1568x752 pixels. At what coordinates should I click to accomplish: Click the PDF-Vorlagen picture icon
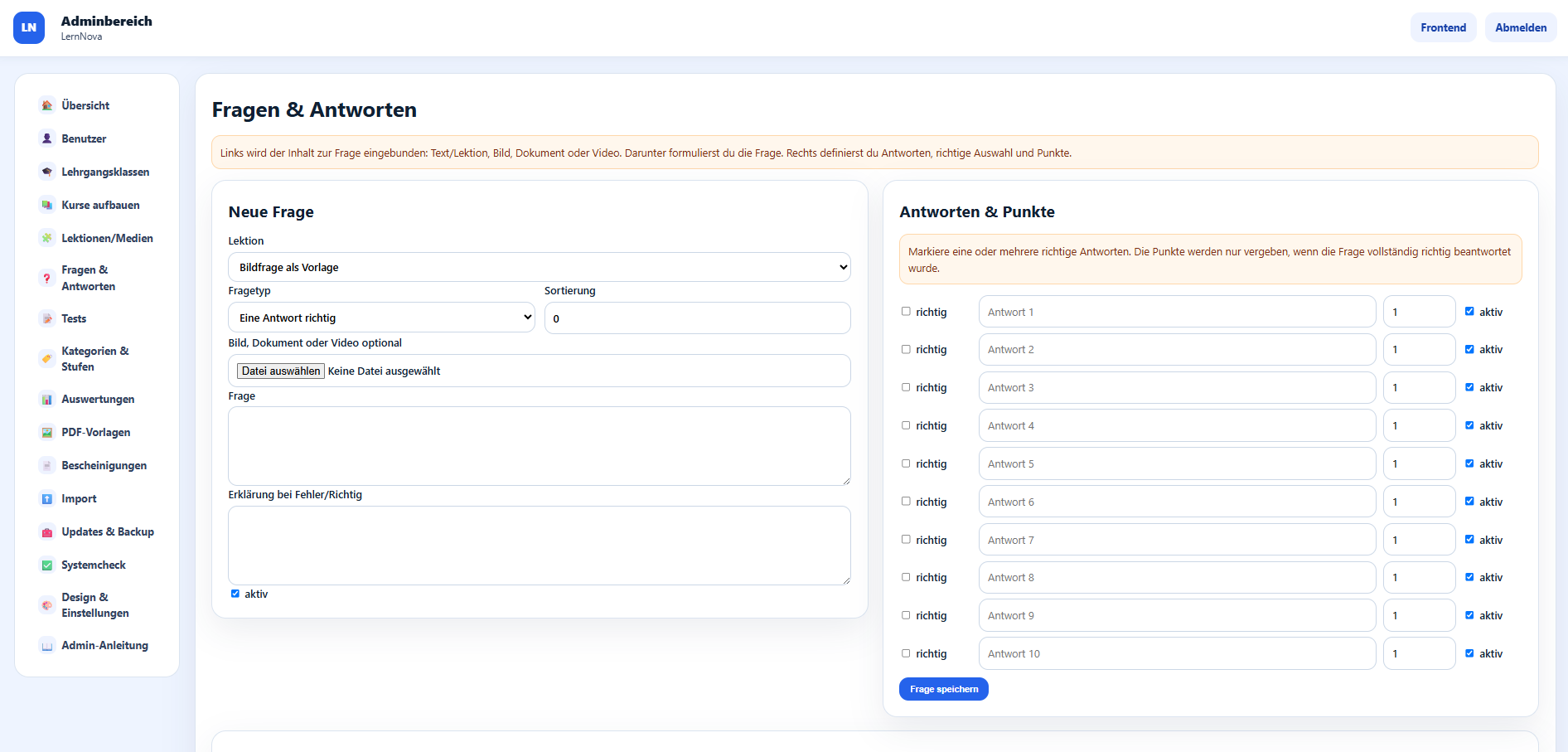click(47, 432)
